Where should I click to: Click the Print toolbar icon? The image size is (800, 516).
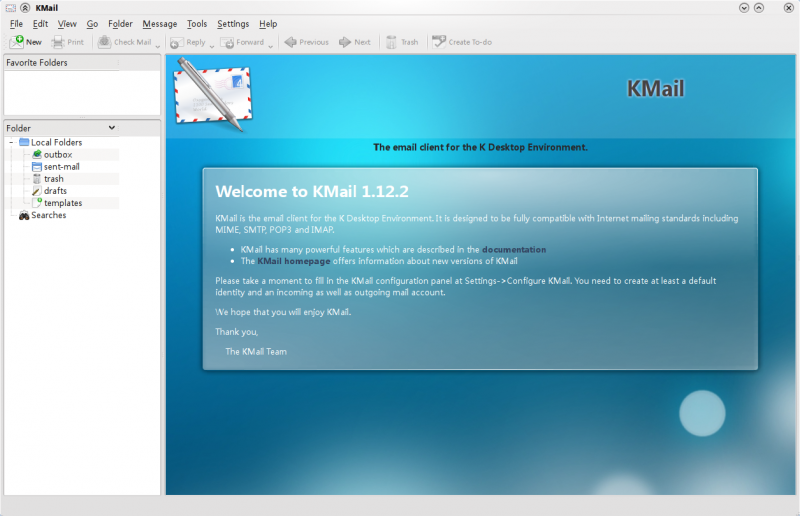point(58,42)
